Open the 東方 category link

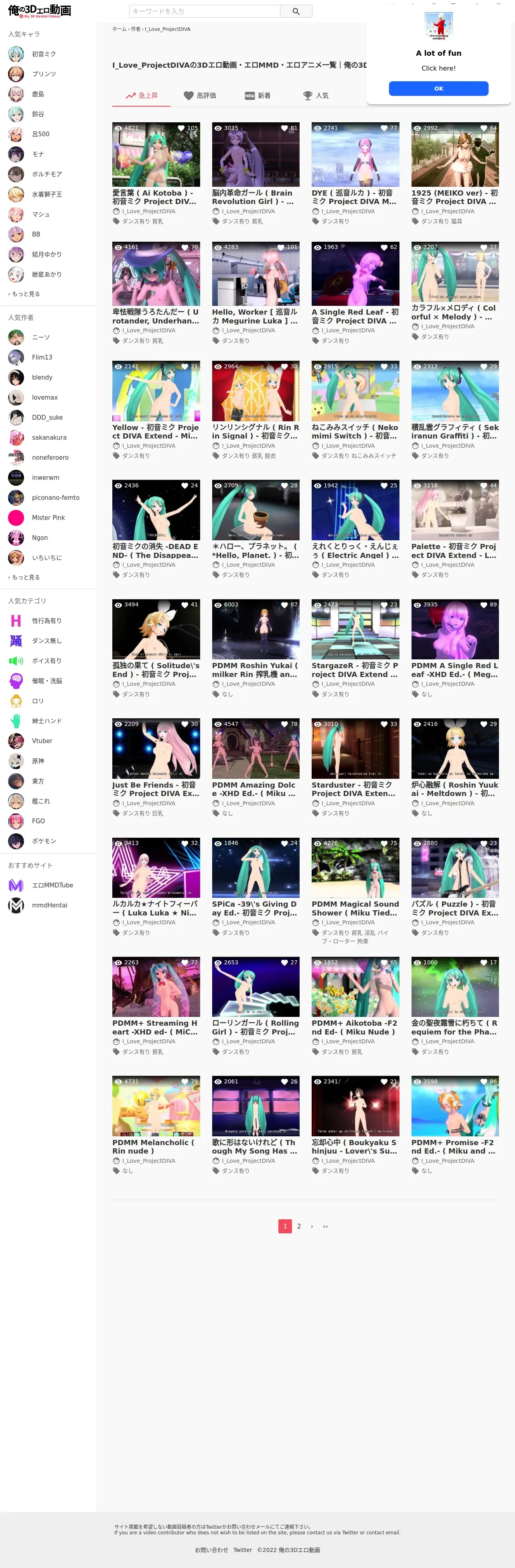coord(38,781)
